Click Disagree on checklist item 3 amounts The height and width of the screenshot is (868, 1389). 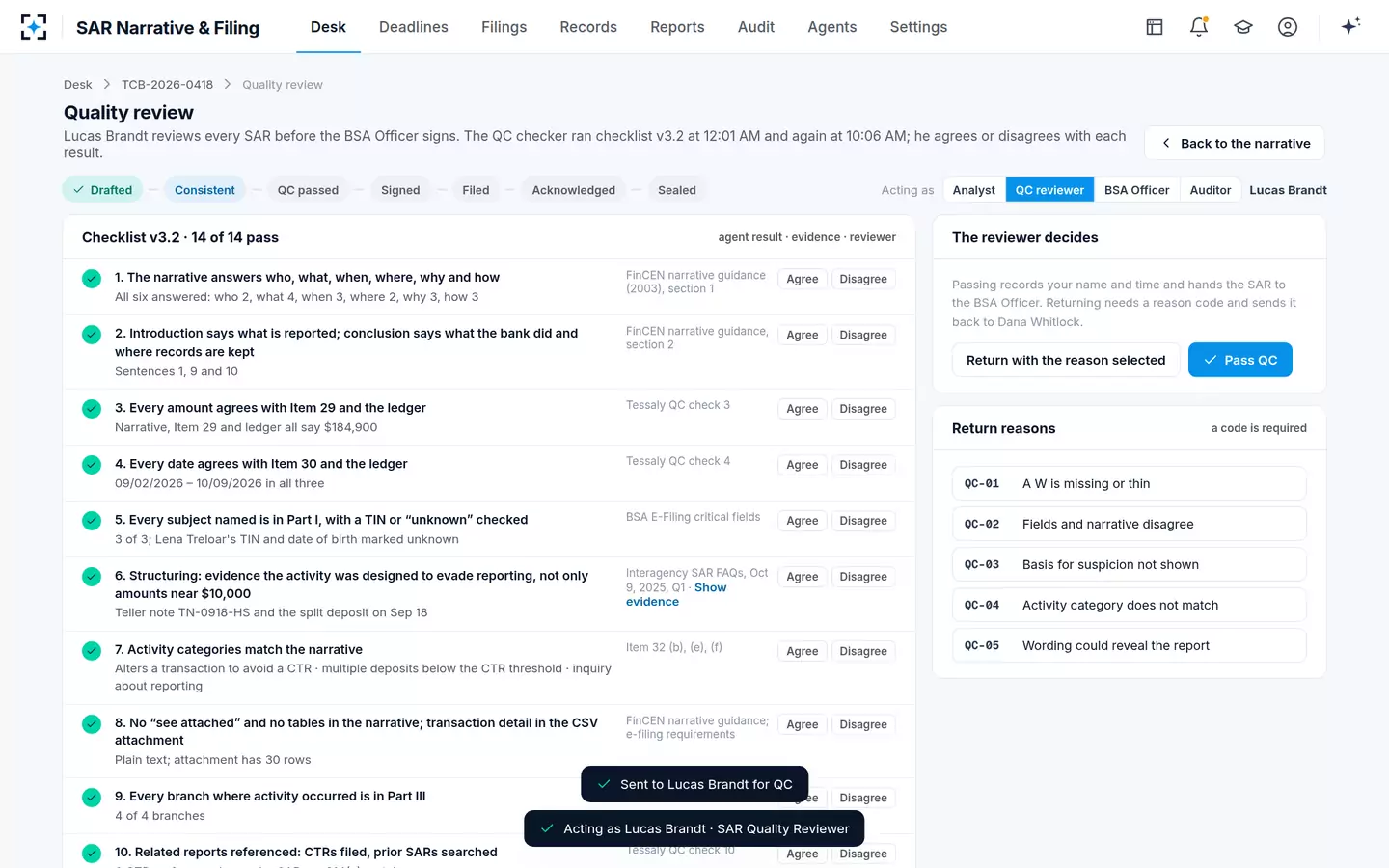pyautogui.click(x=862, y=409)
